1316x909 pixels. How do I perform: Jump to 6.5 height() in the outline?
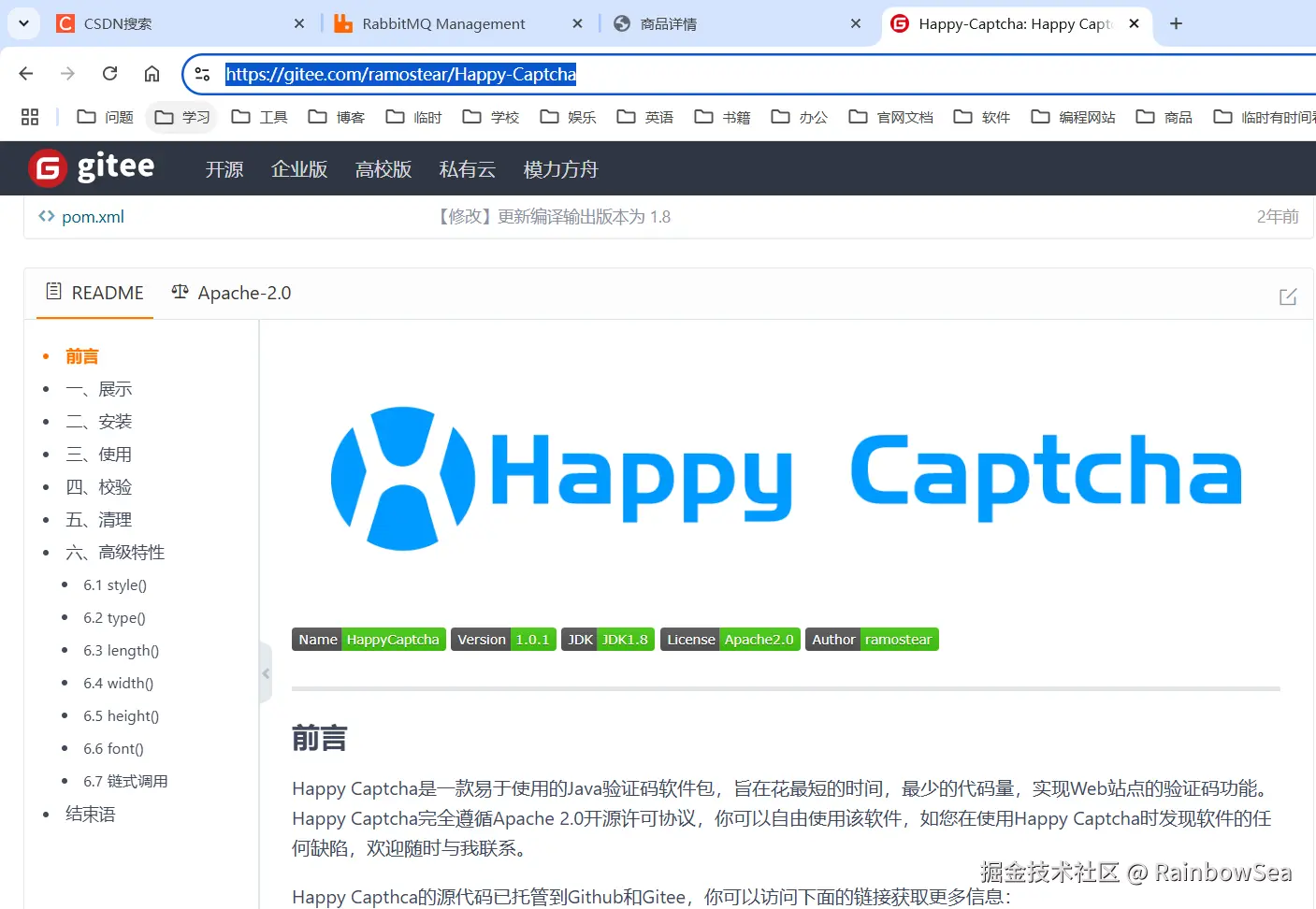click(121, 716)
